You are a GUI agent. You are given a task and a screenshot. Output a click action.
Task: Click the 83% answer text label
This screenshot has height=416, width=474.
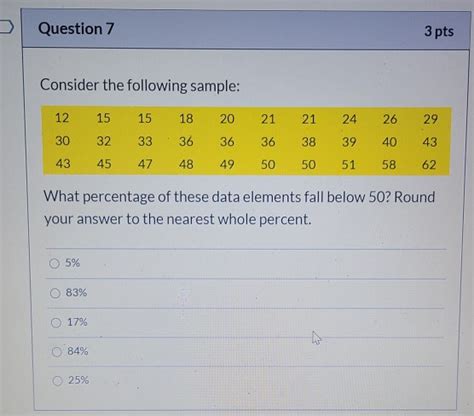76,292
